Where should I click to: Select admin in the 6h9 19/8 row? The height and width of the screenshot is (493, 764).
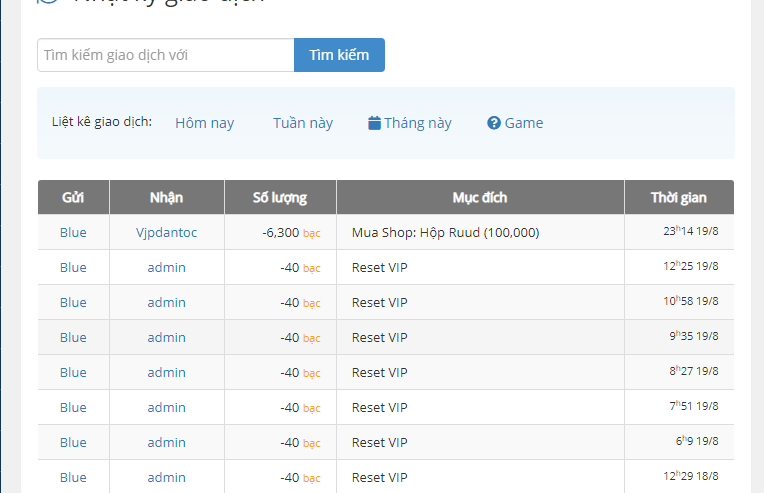click(167, 442)
